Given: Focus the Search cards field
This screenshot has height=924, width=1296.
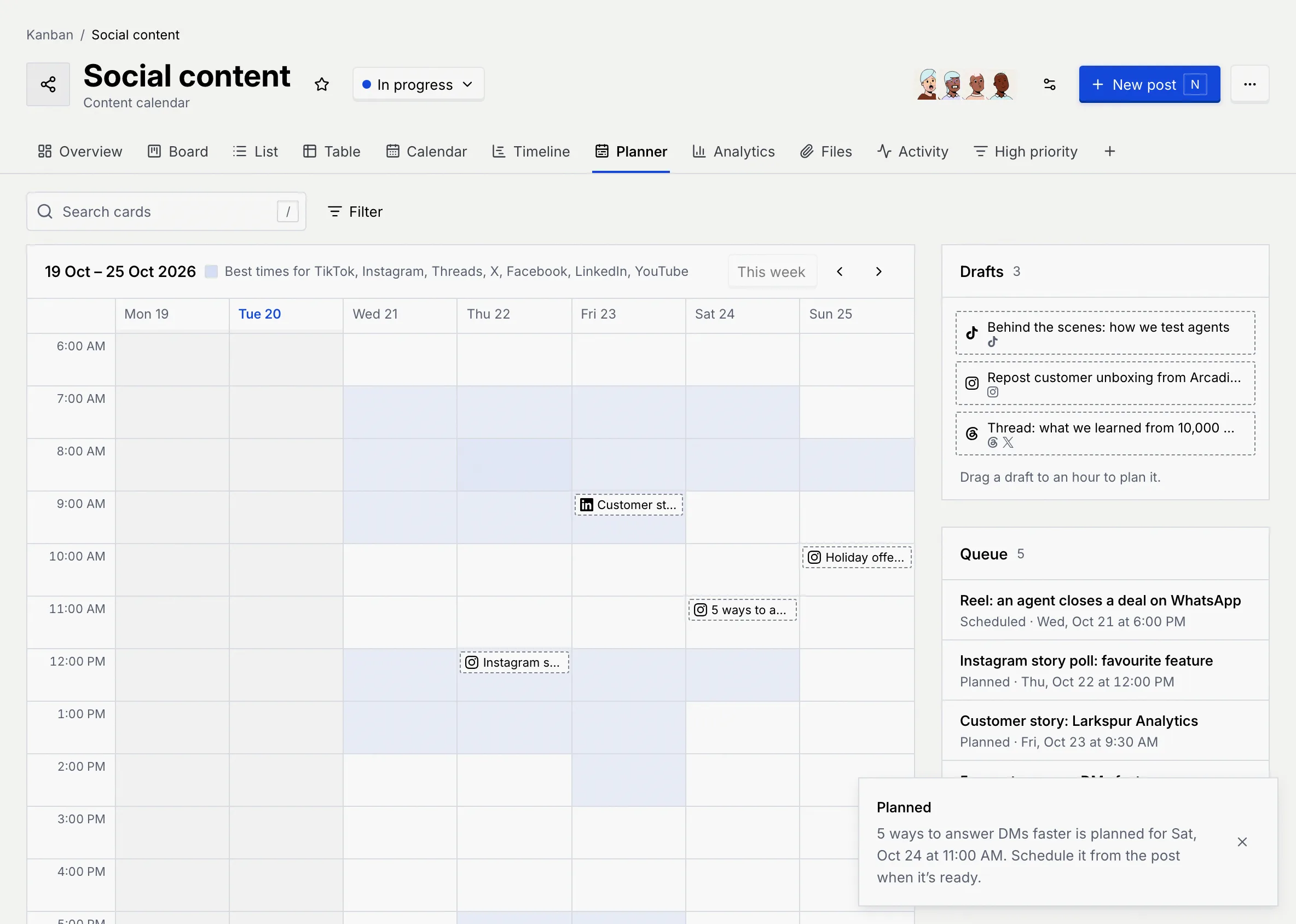Looking at the screenshot, I should (166, 212).
